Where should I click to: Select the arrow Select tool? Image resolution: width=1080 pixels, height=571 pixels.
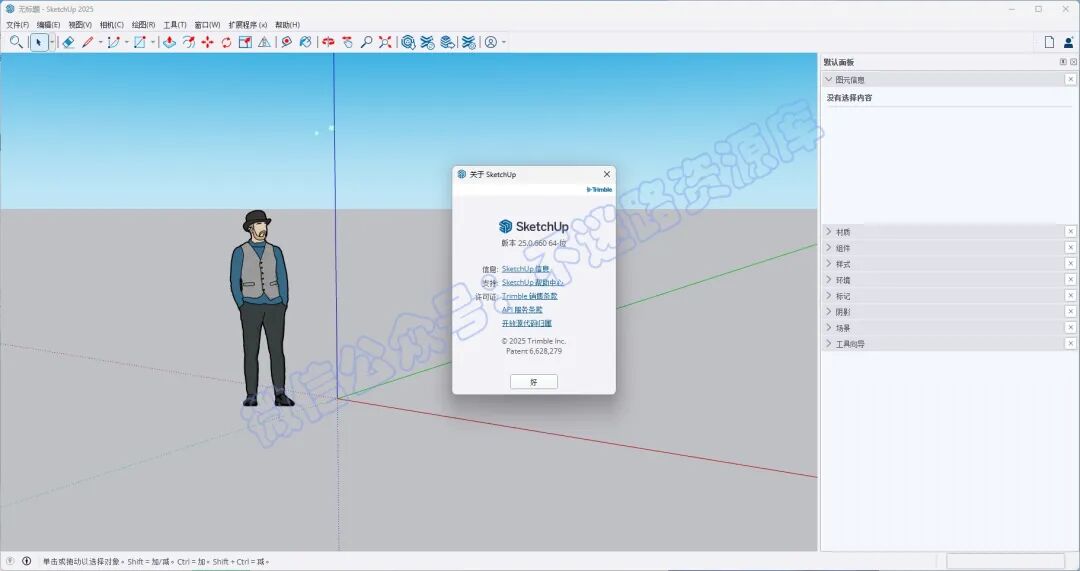pyautogui.click(x=39, y=42)
